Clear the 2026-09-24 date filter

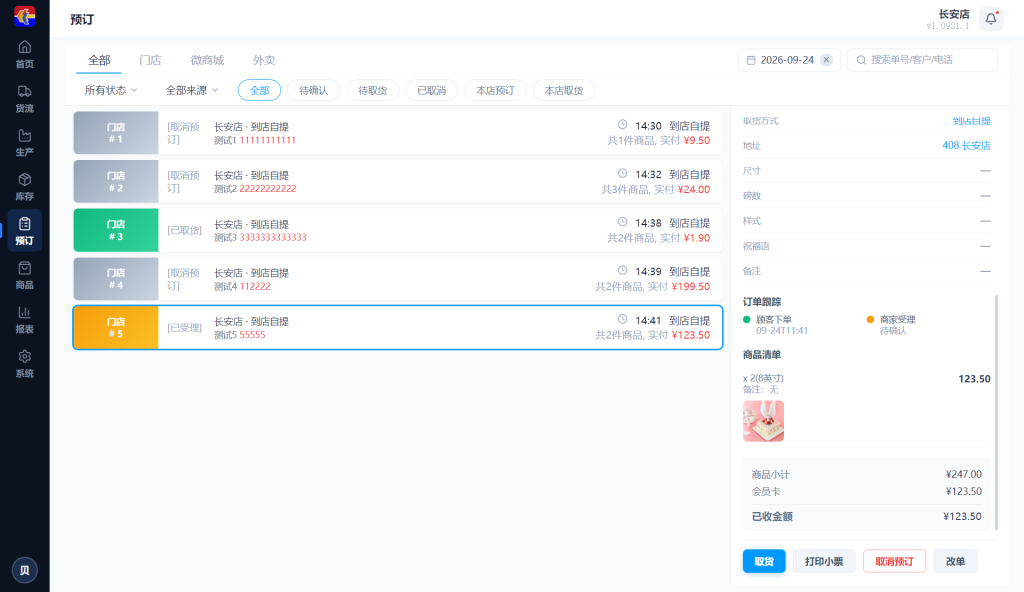(x=826, y=60)
